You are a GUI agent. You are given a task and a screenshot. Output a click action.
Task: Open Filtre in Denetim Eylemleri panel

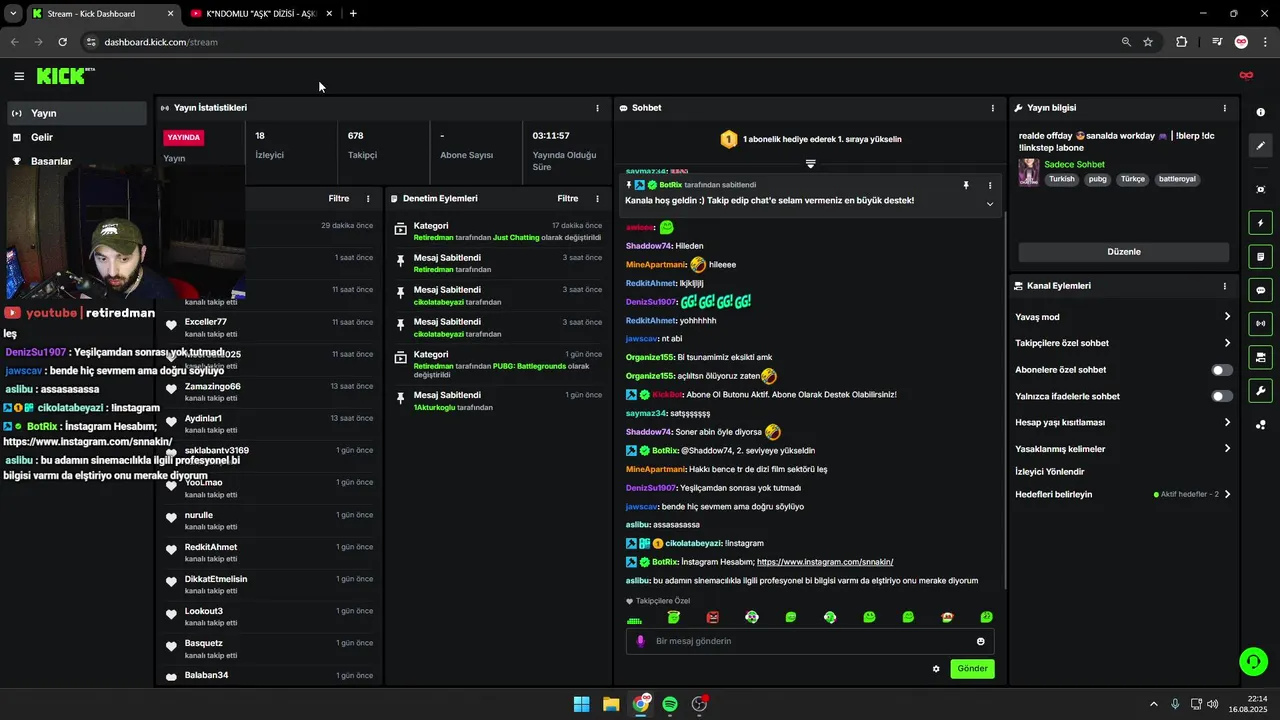pyautogui.click(x=568, y=199)
